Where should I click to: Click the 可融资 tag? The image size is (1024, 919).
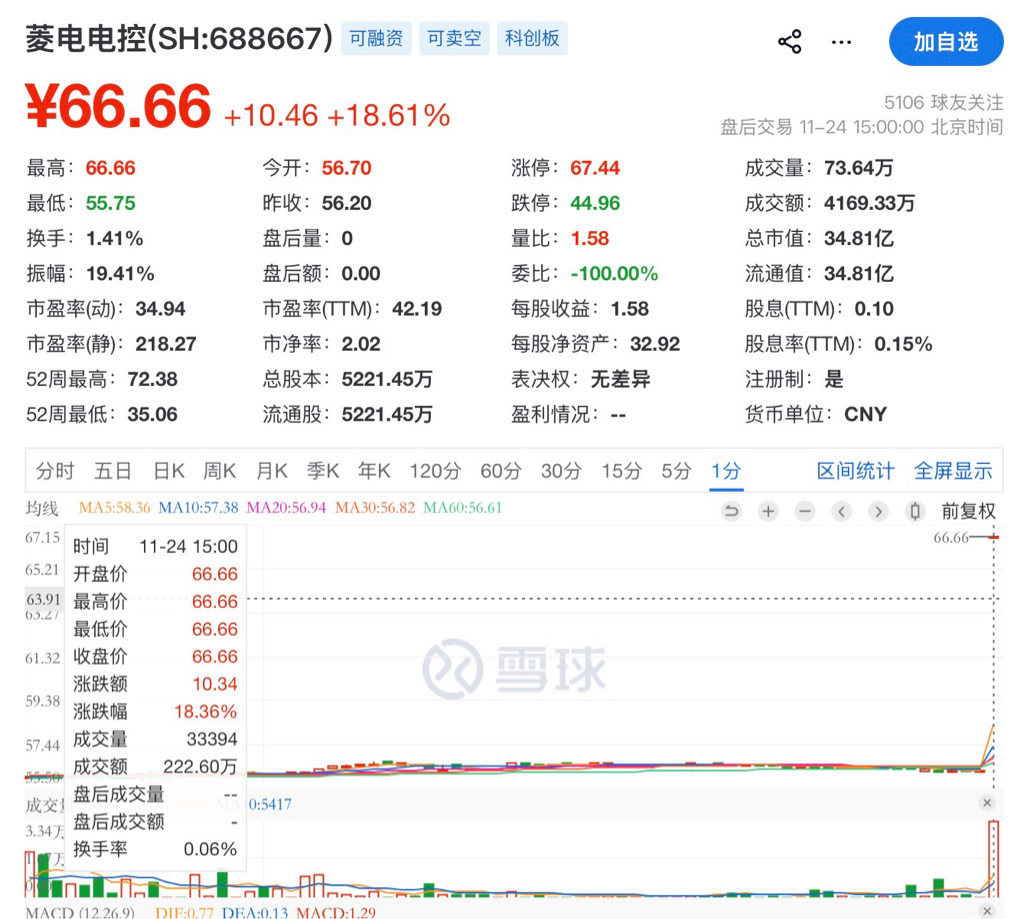click(x=376, y=39)
